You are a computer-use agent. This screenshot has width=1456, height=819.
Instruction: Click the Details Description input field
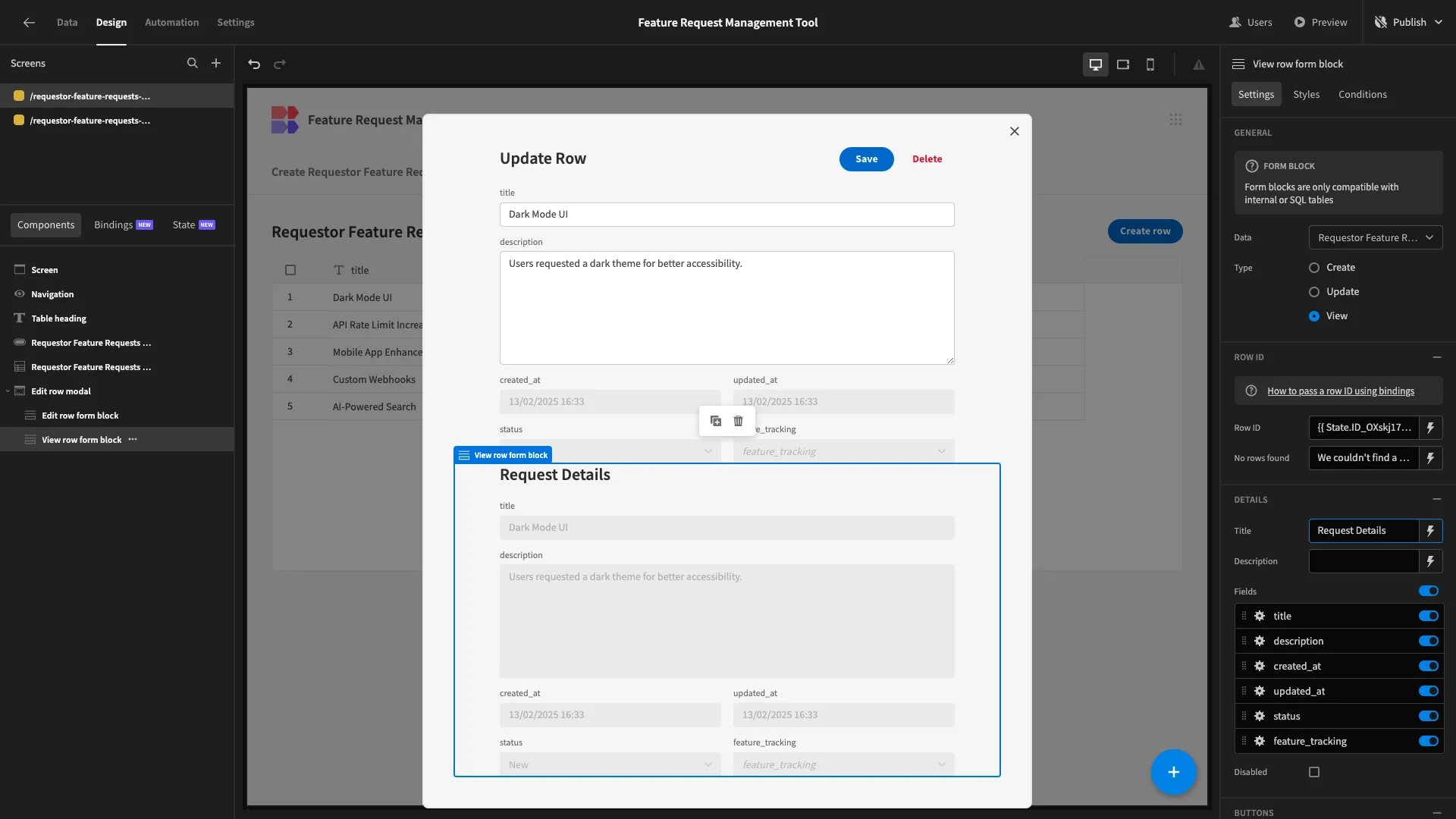[1363, 561]
